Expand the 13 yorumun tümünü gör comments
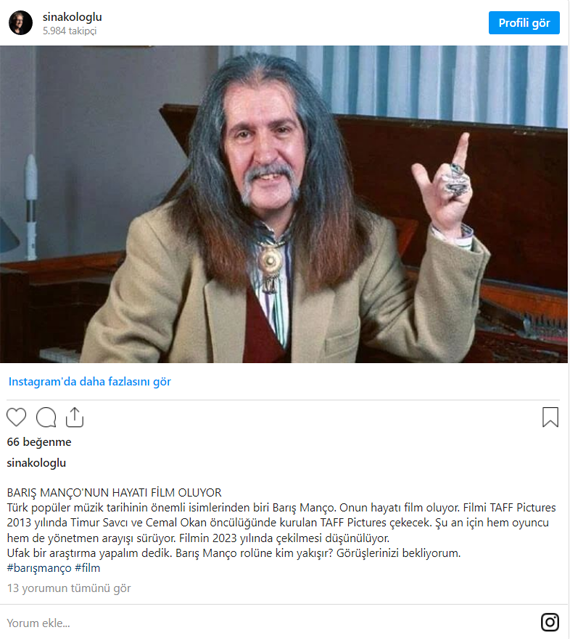Screen dimensions: 570x639 click(69, 588)
